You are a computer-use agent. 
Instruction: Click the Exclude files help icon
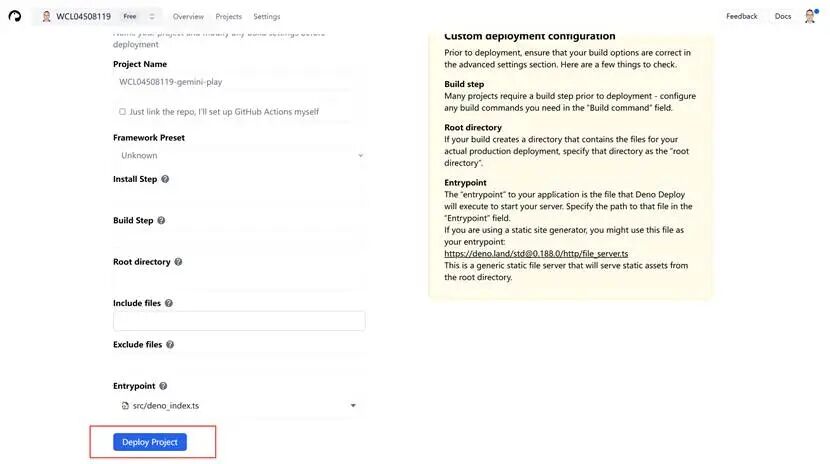click(170, 345)
